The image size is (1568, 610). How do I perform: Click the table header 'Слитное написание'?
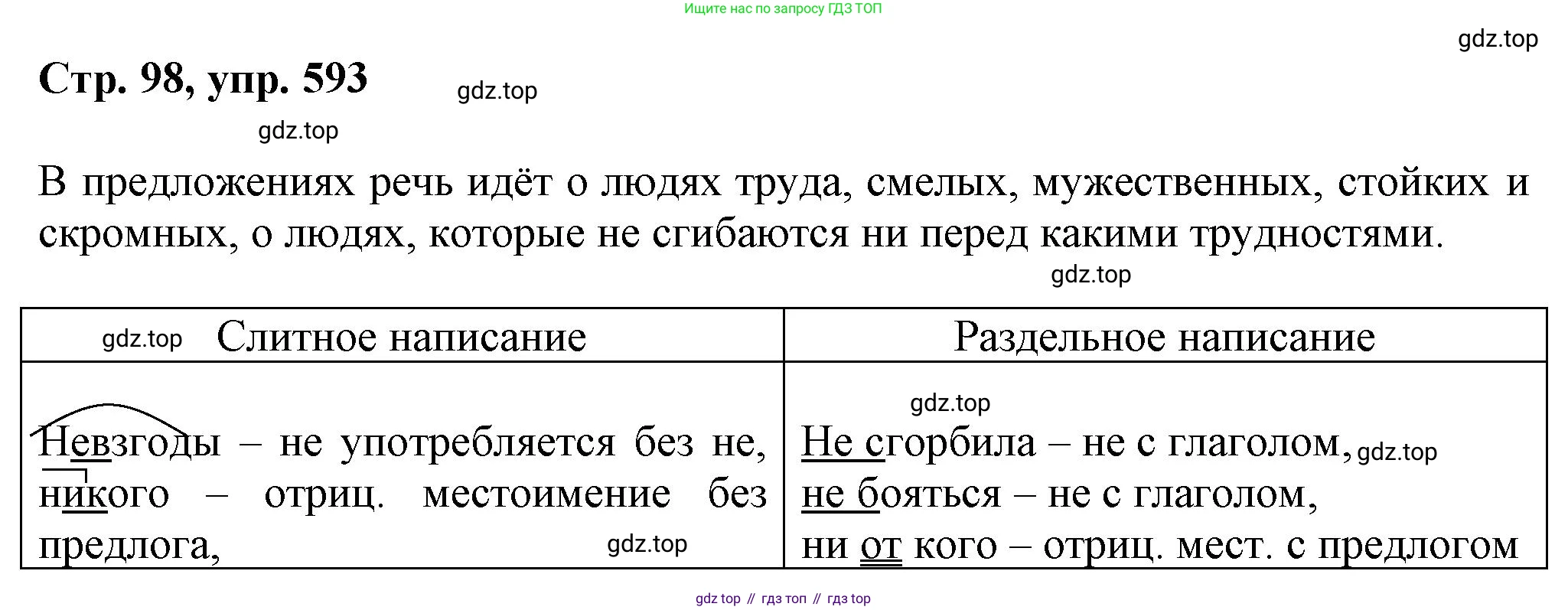(402, 337)
